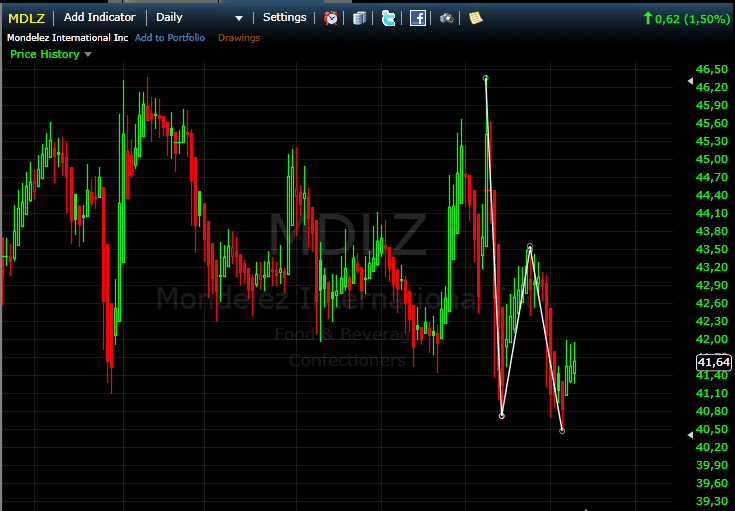Share chart via Facebook icon
735x511 pixels.
[418, 18]
